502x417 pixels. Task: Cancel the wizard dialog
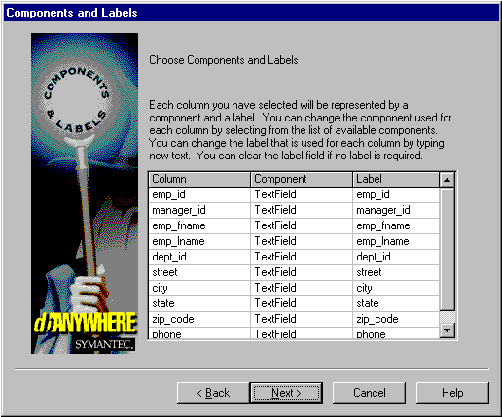point(369,393)
